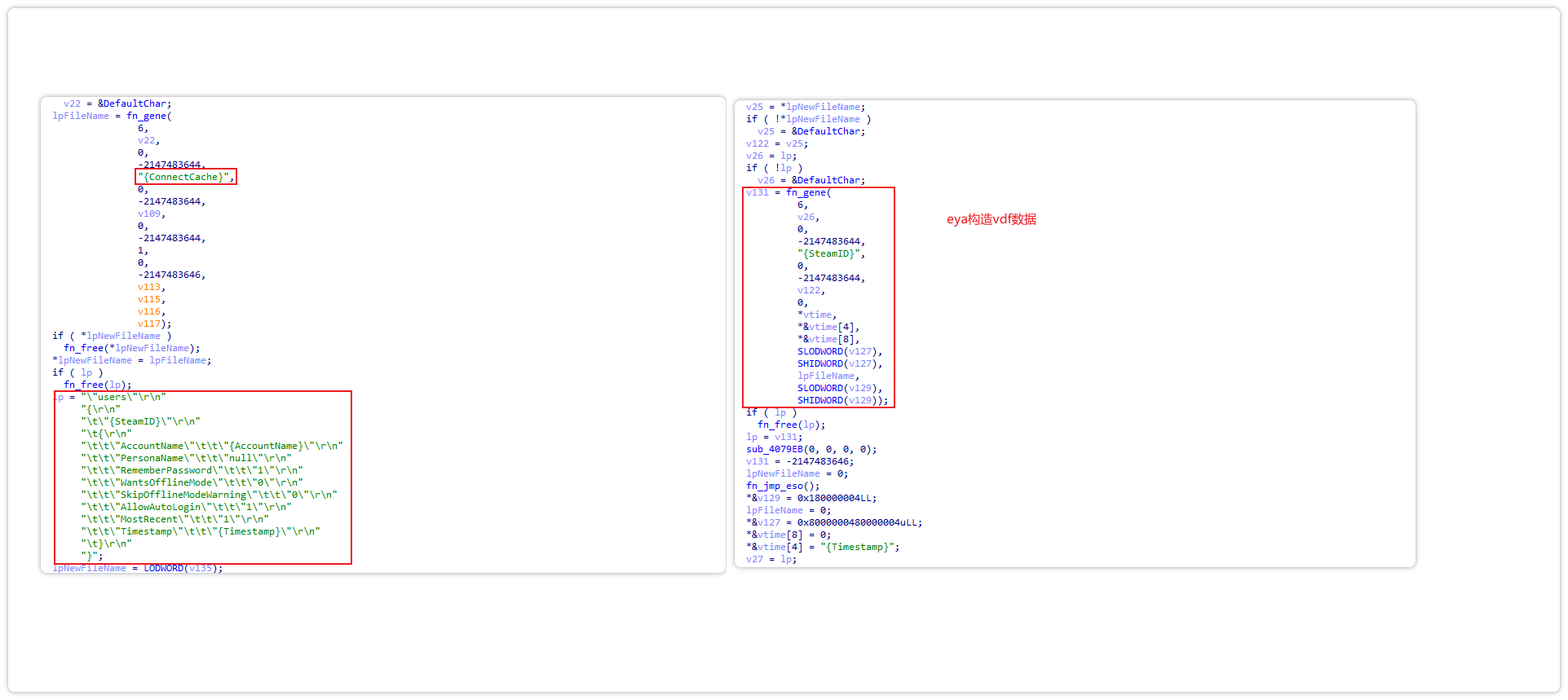Viewport: 1568px width, 700px height.
Task: Click the sub_4079EB(0, 0, 0, 0) call
Action: pos(811,449)
